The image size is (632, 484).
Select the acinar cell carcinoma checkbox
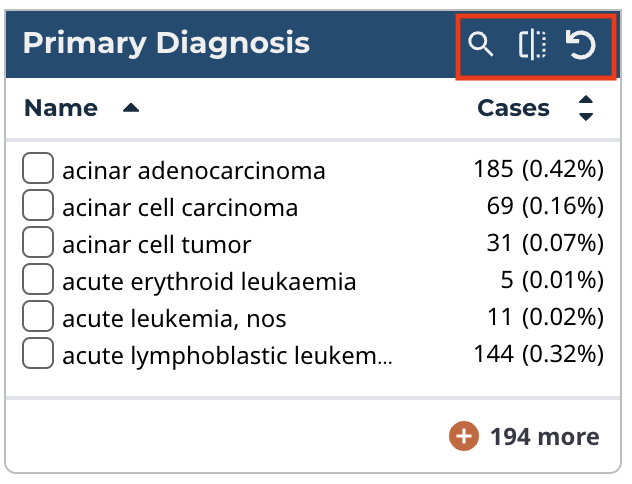(x=38, y=208)
